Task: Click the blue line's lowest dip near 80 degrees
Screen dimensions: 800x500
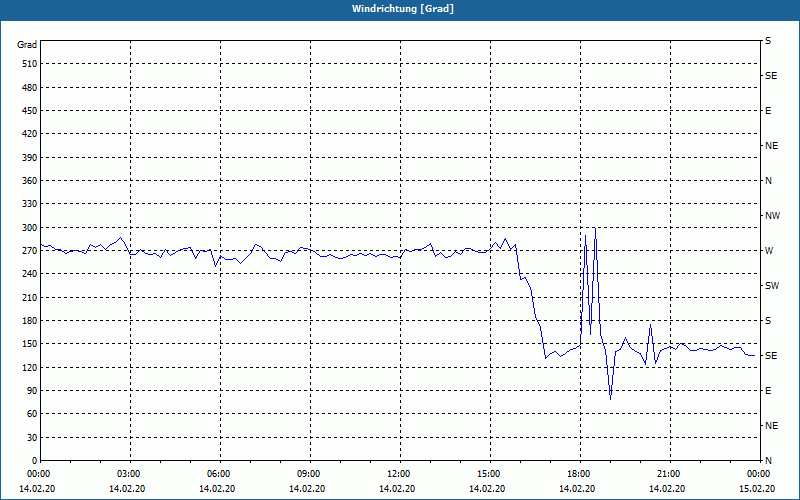Action: tap(610, 398)
